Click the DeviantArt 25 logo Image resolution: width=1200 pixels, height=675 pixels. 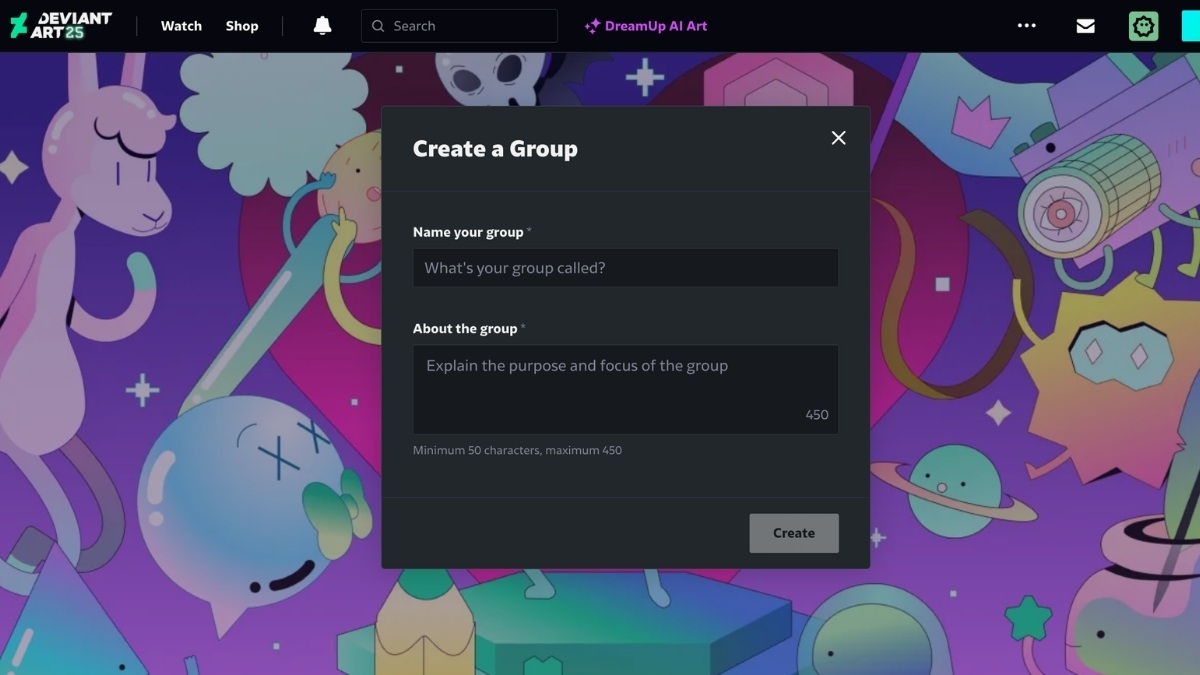tap(61, 26)
